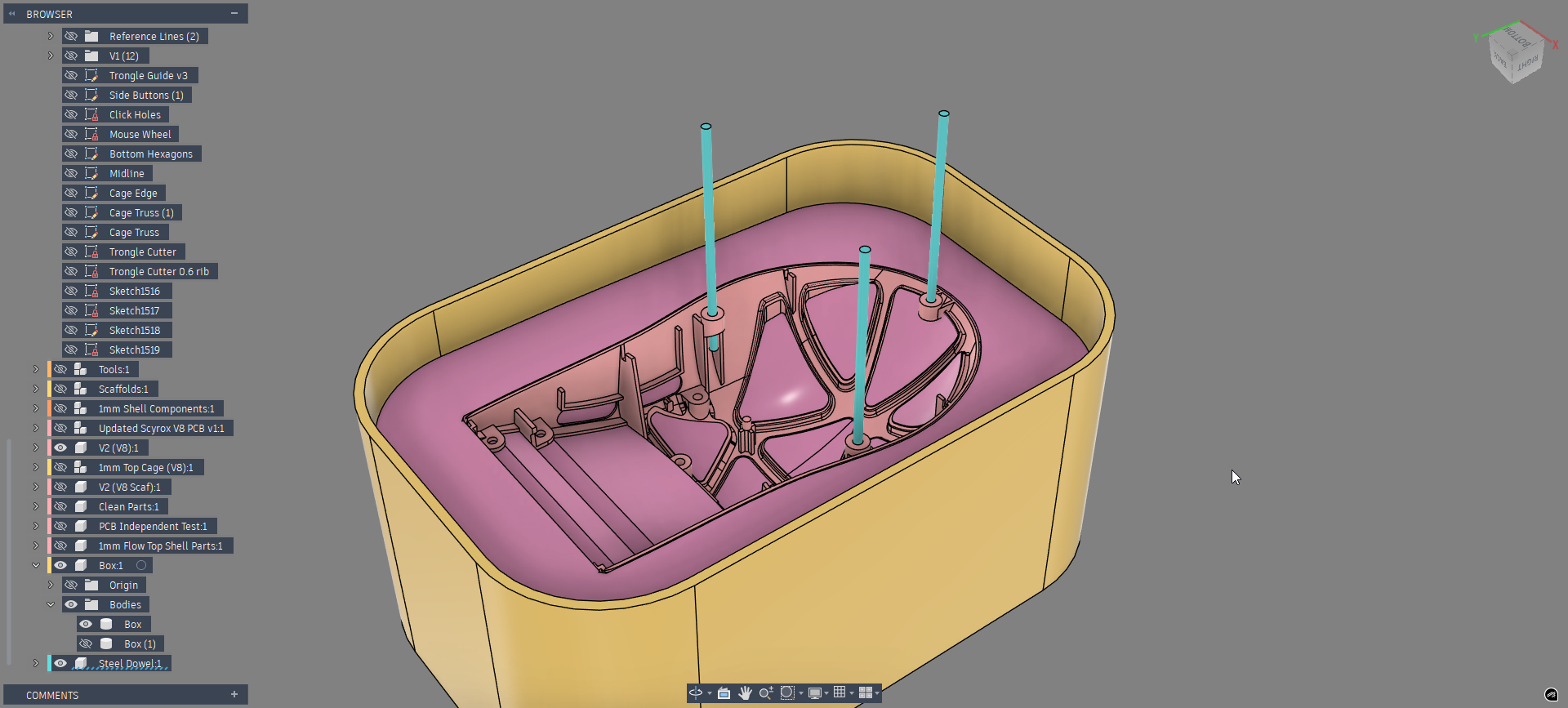This screenshot has width=1568, height=708.
Task: Expand the Tools:1 component
Action: [x=36, y=369]
